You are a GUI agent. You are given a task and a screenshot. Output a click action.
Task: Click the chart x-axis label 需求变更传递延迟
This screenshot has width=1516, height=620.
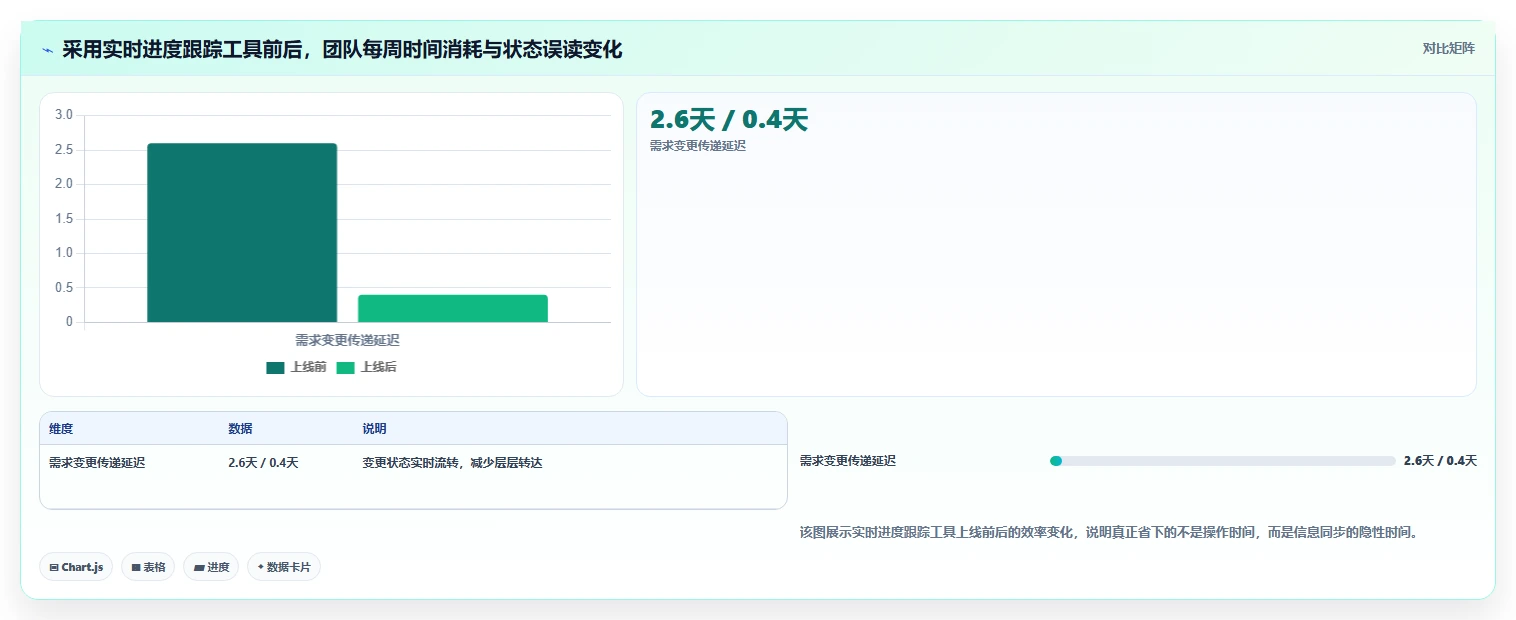pos(347,340)
